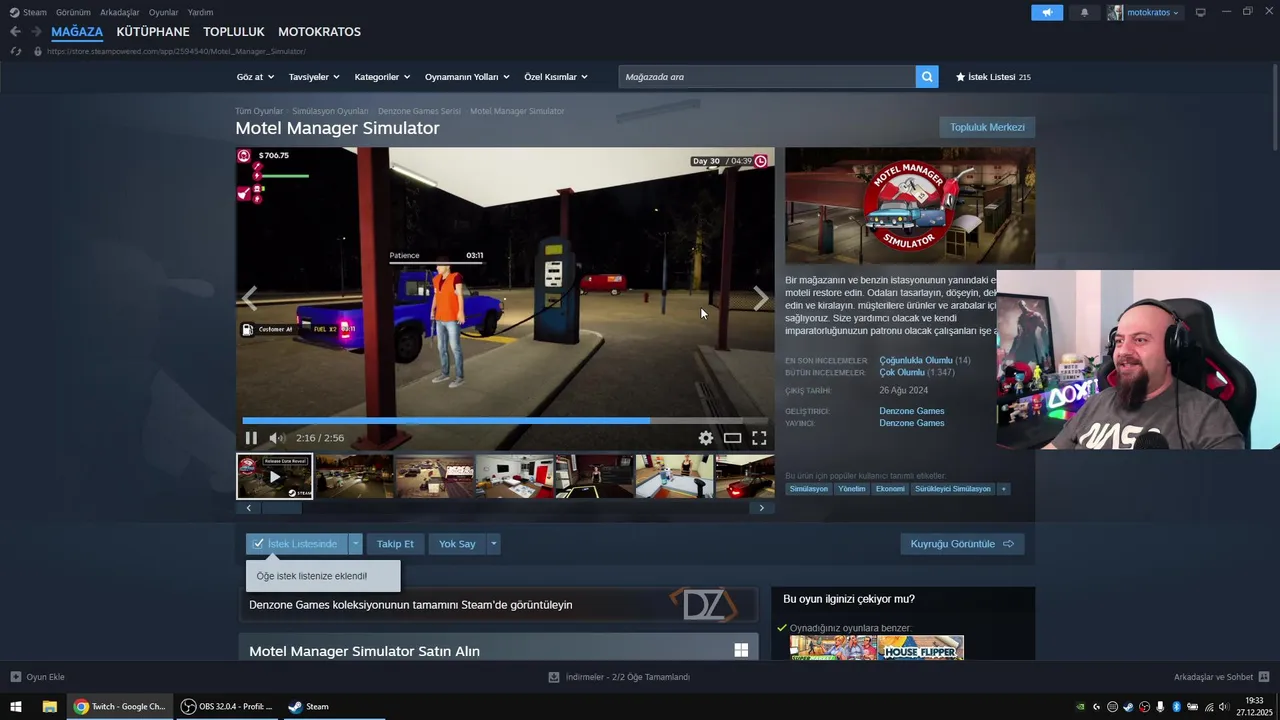This screenshot has width=1280, height=720.
Task: Open File Explorer from taskbar
Action: pyautogui.click(x=49, y=706)
